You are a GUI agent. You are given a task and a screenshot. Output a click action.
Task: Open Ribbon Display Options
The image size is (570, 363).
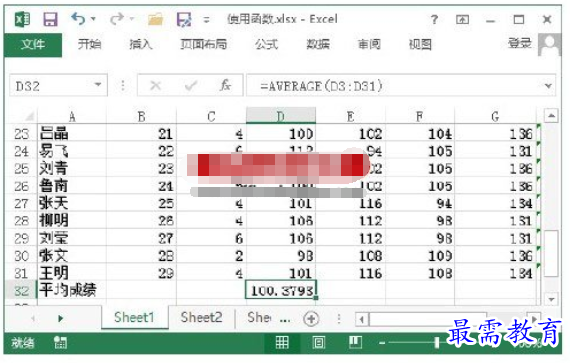click(462, 19)
